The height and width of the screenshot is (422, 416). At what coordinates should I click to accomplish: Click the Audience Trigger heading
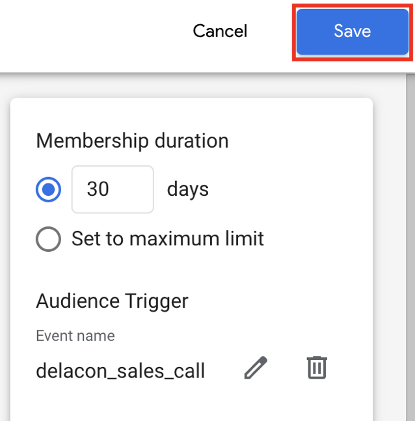tap(112, 301)
